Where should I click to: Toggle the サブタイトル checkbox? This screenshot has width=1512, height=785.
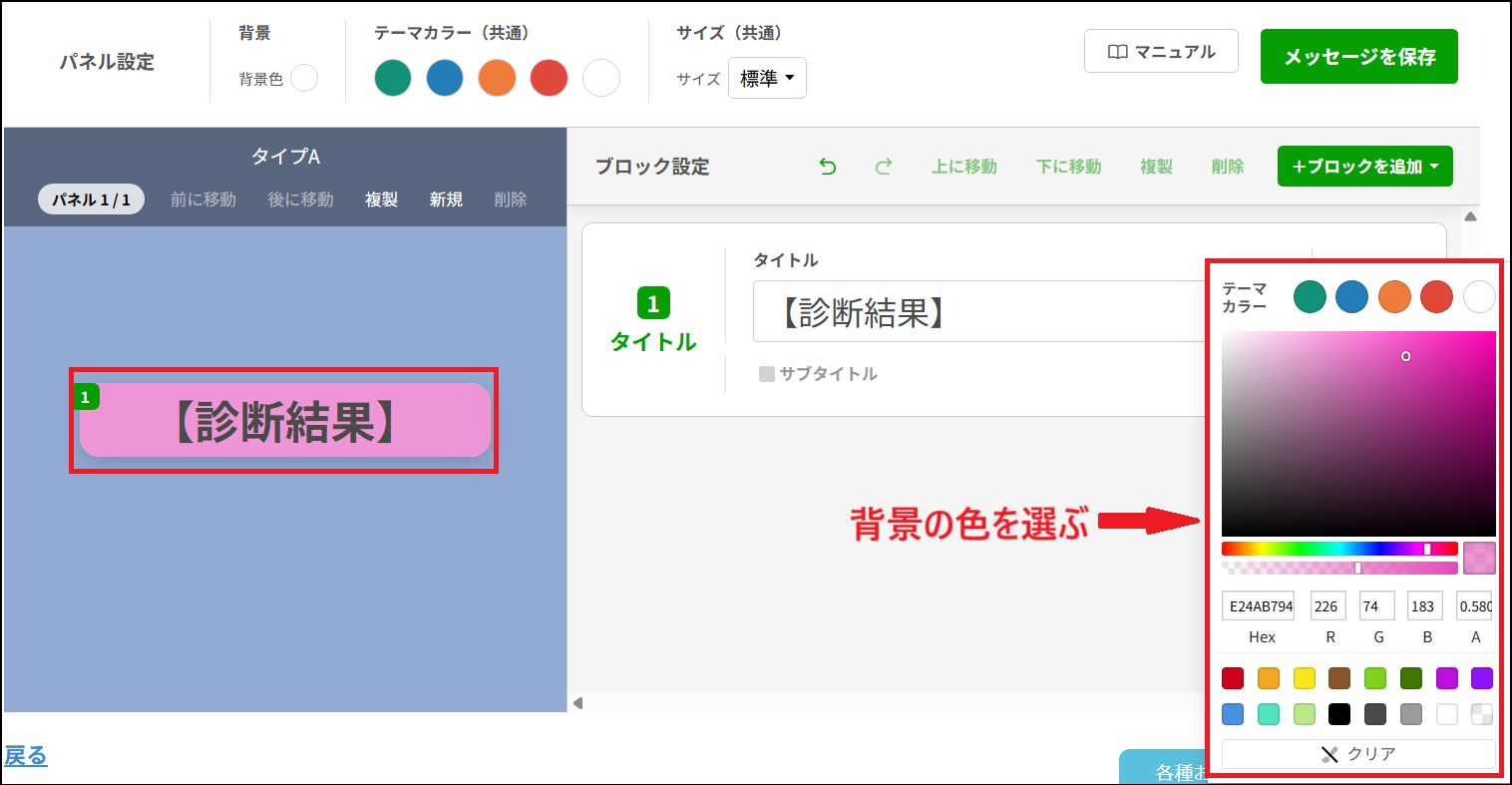click(767, 374)
